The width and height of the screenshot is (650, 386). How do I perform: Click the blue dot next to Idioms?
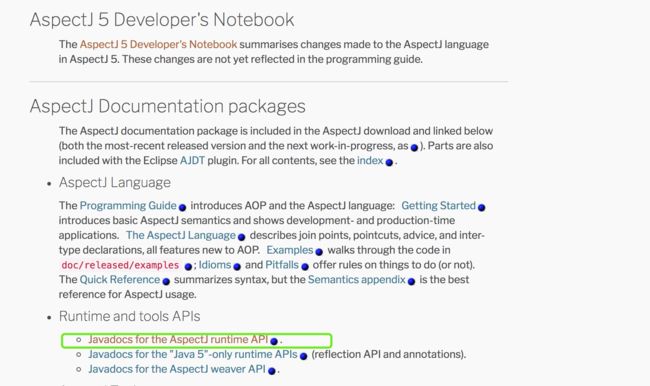coord(237,267)
